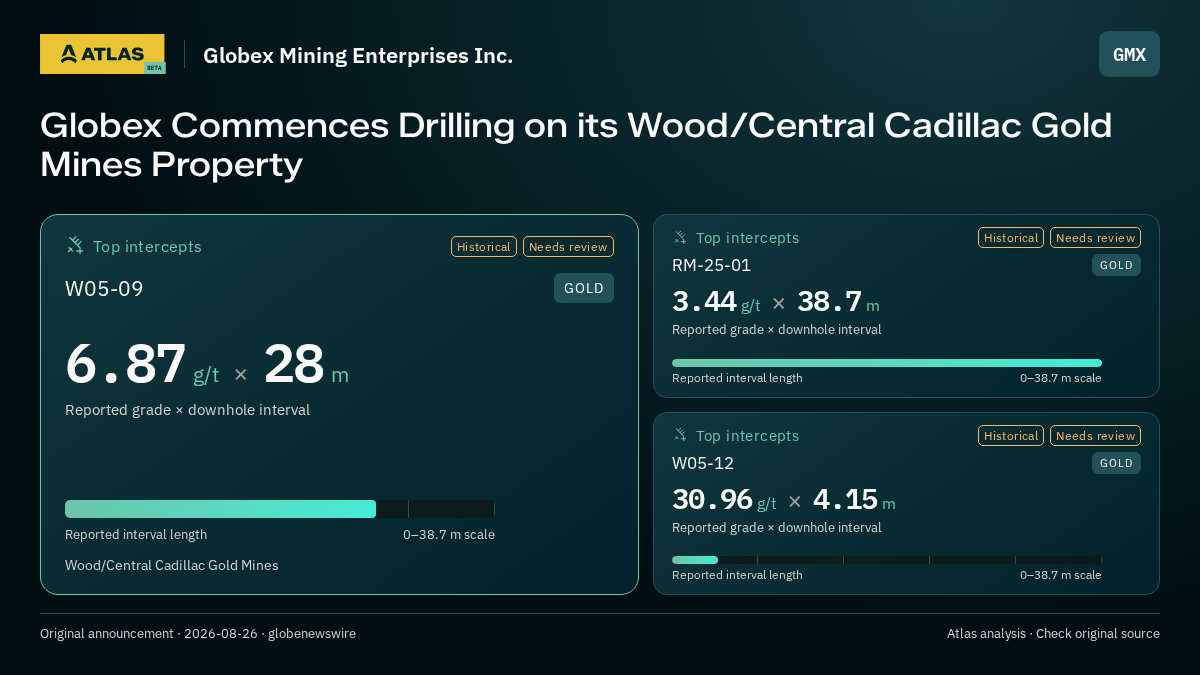Click the drill icon in the W05-12 card

(x=680, y=435)
